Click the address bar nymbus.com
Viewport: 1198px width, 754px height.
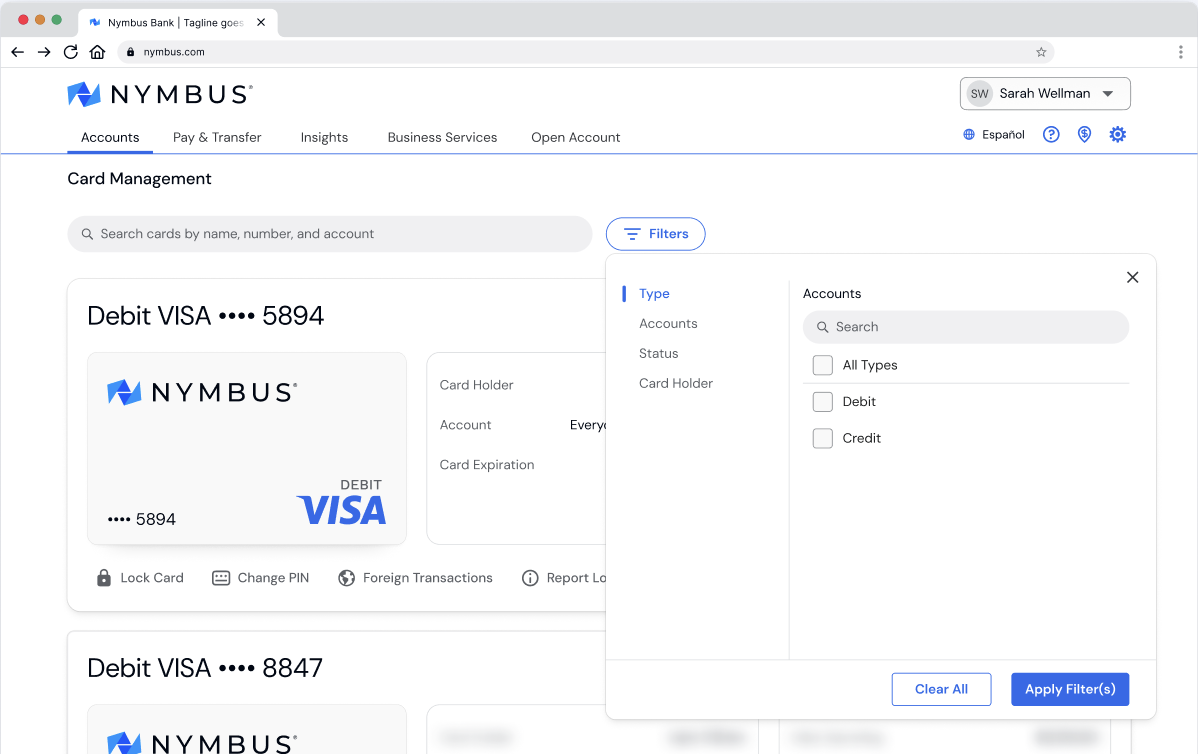585,52
